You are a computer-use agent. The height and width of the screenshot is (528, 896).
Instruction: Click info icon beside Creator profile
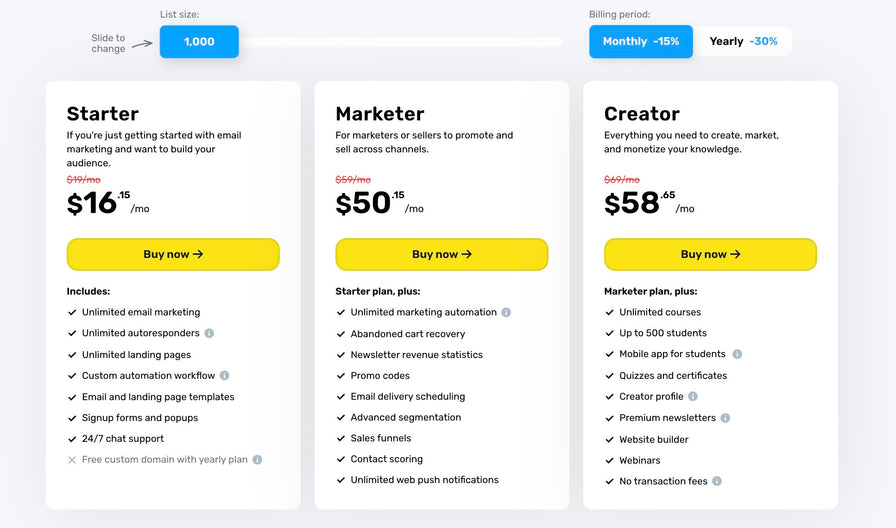[693, 397]
